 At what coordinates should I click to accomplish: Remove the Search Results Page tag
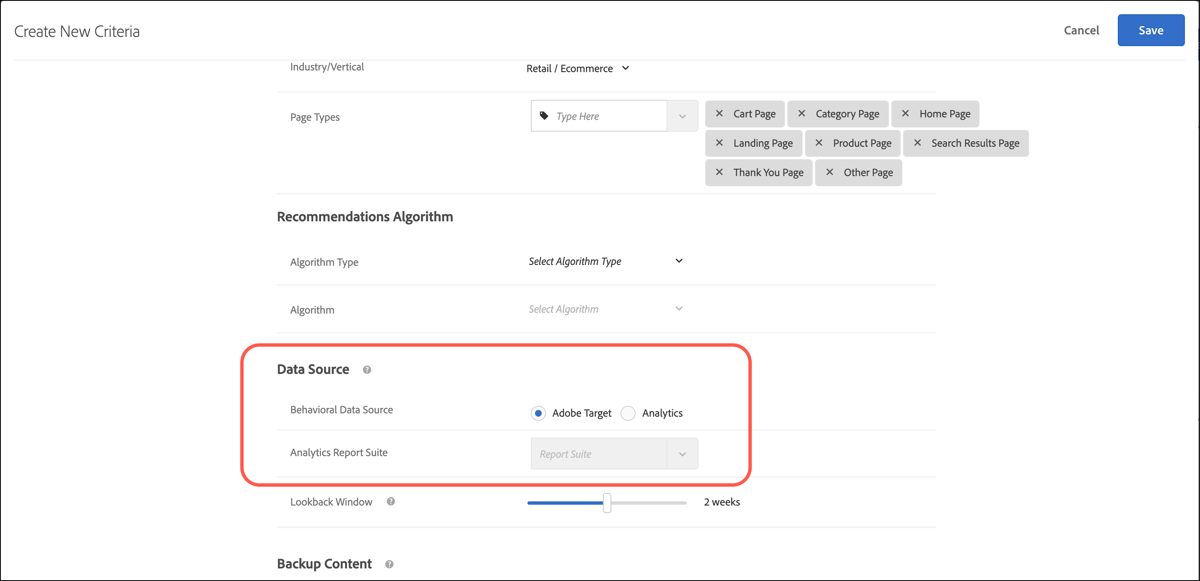point(917,143)
